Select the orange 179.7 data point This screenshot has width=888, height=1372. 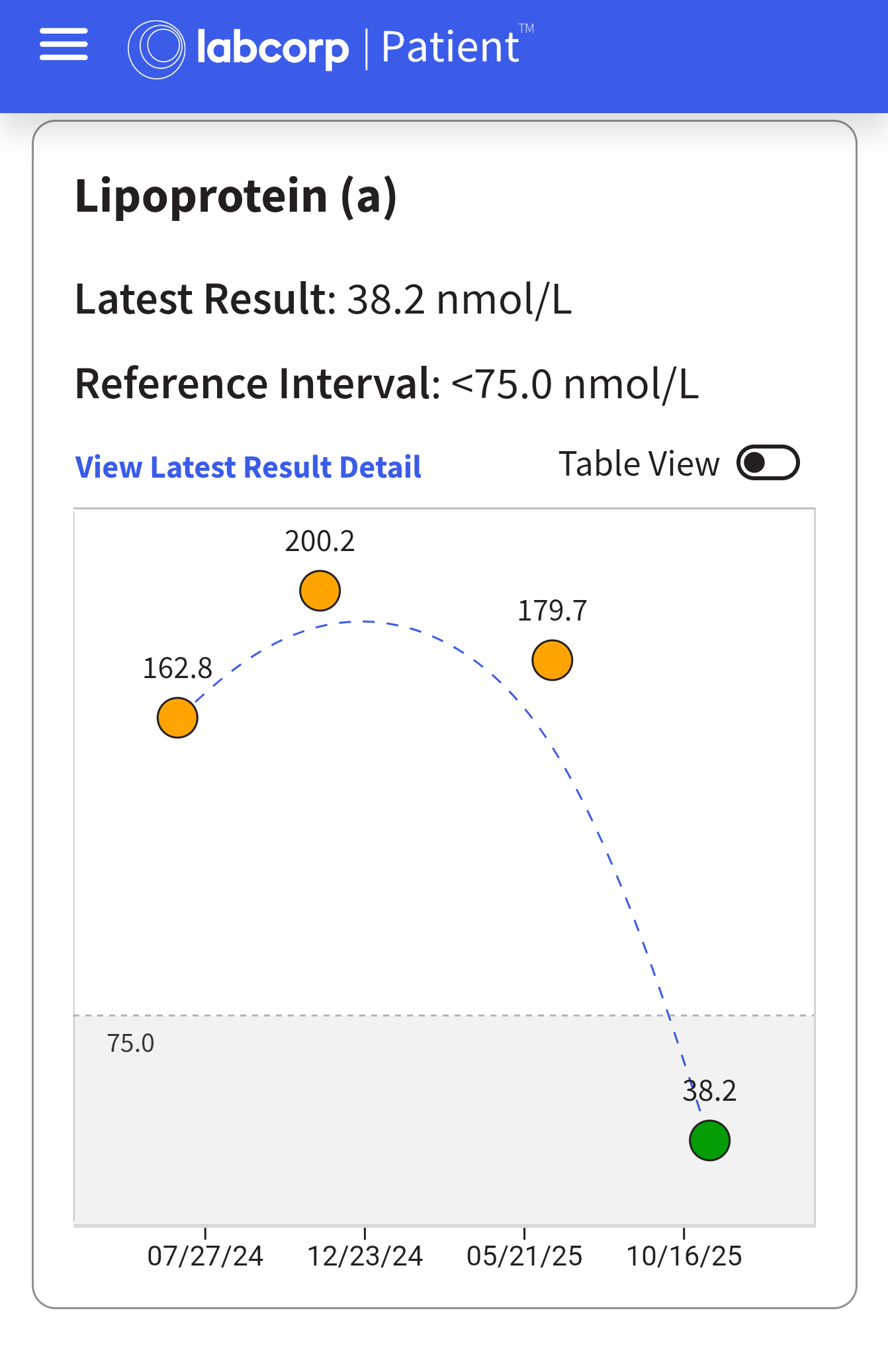(x=552, y=660)
